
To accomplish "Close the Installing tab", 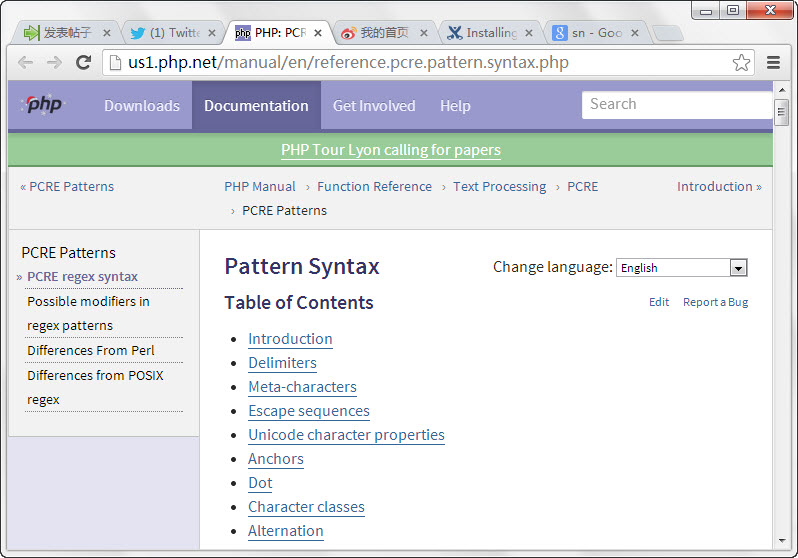I will point(529,33).
